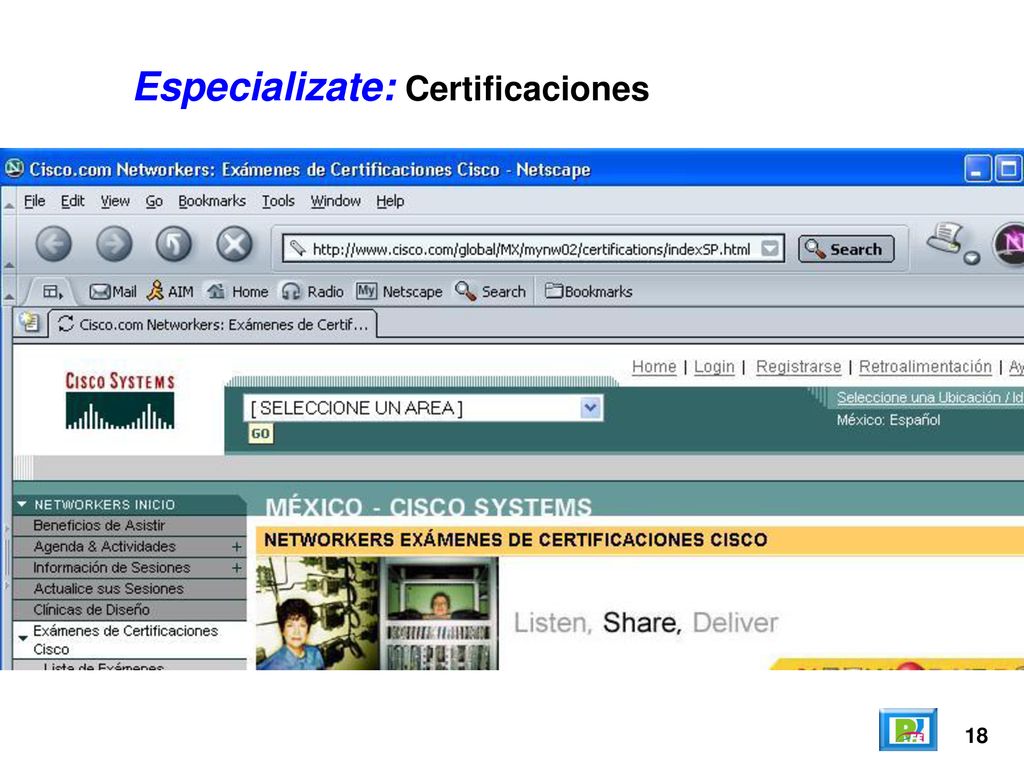Open the Tools menu
1024x768 pixels.
point(278,201)
